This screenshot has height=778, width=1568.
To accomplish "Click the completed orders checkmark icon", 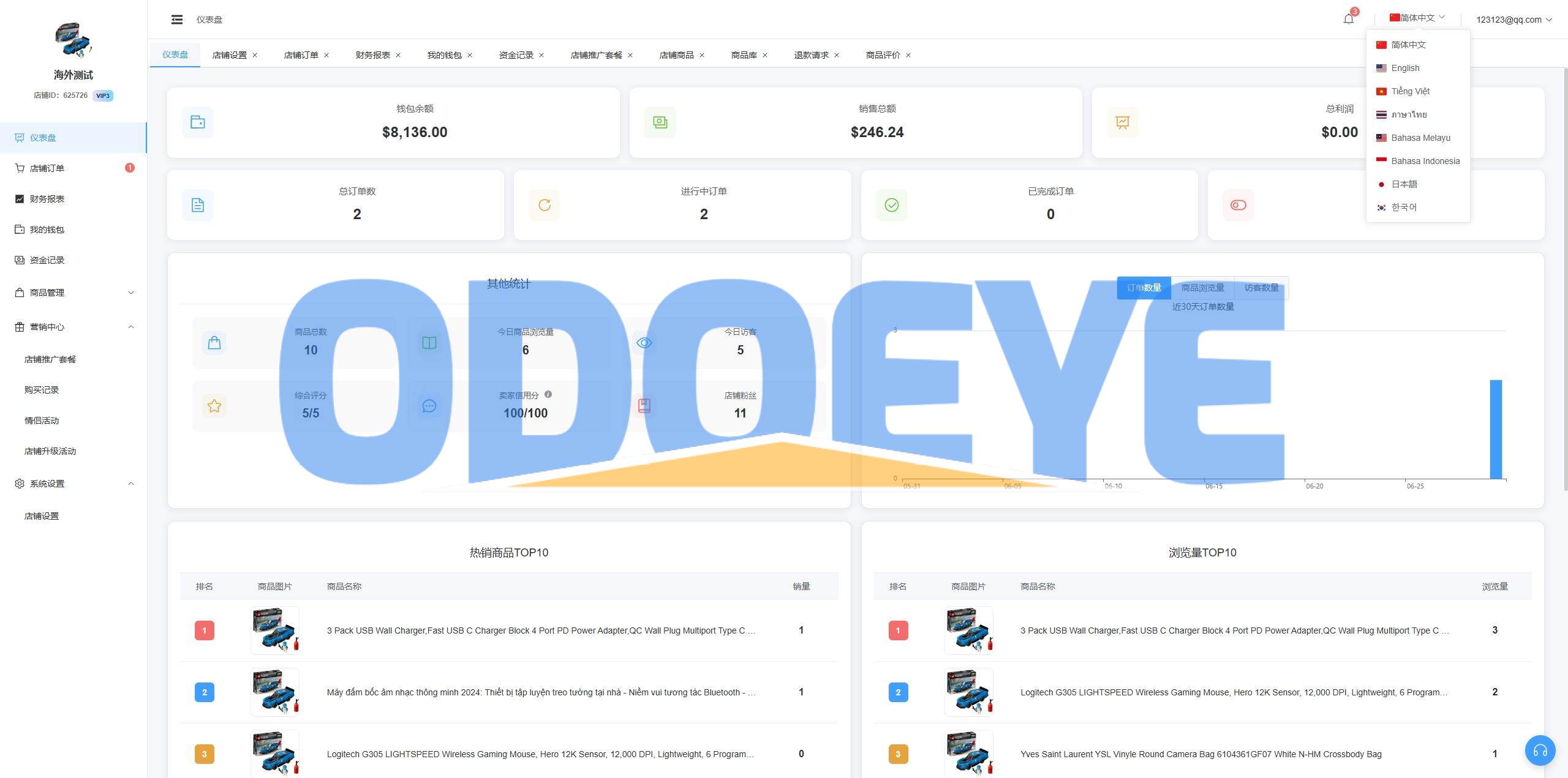I will point(892,205).
